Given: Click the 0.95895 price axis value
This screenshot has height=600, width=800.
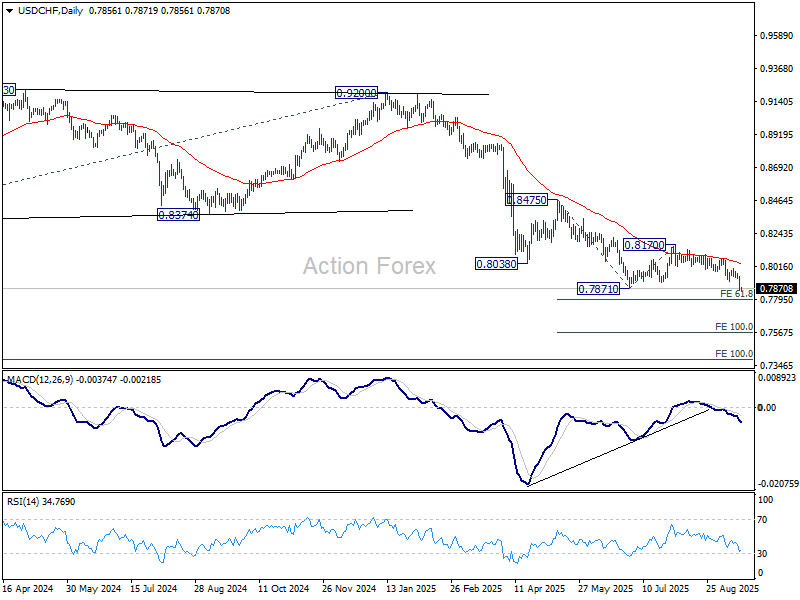Looking at the screenshot, I should [776, 36].
